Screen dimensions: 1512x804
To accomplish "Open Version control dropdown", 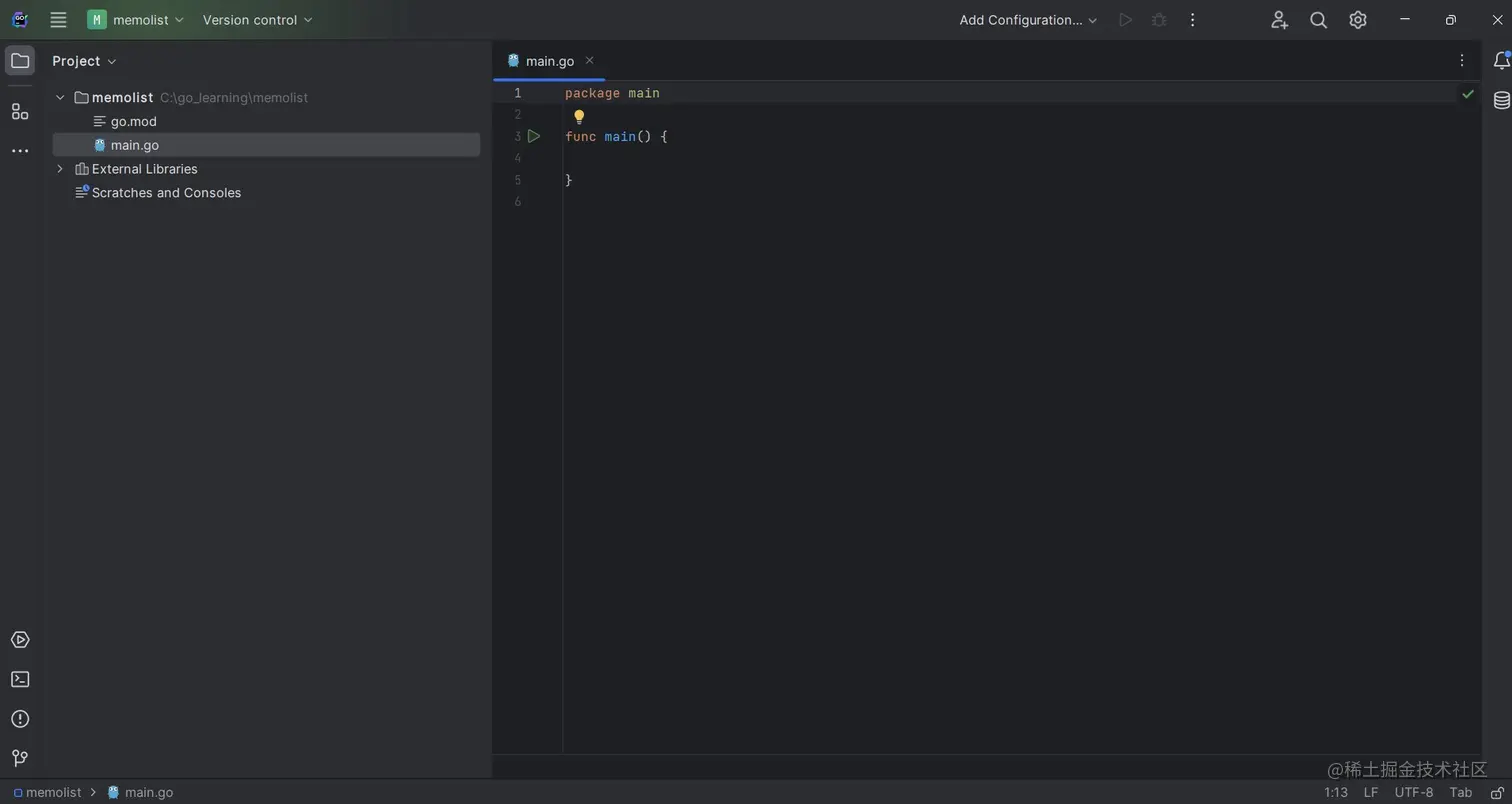I will [x=257, y=20].
